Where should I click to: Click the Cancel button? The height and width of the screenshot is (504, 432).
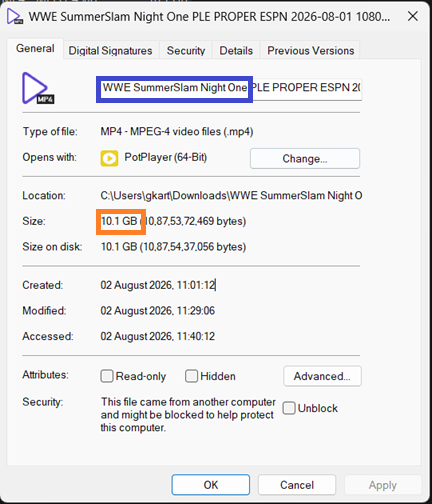(x=297, y=485)
